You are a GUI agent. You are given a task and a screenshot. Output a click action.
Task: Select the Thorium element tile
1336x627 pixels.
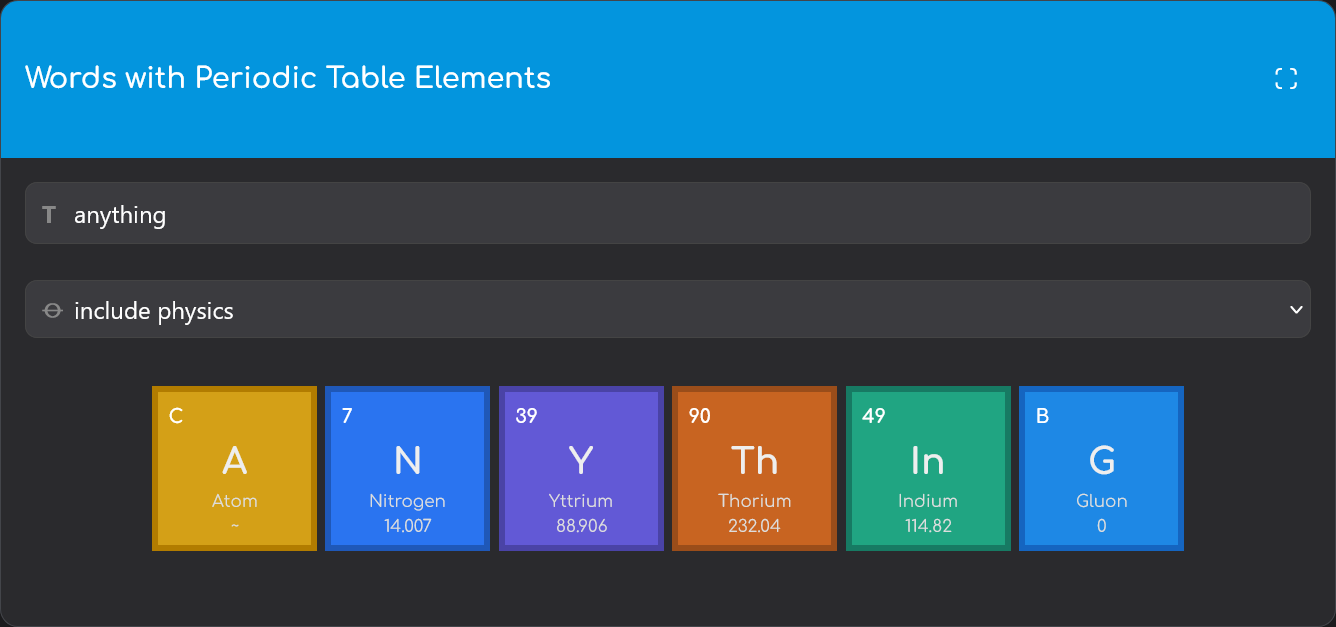coord(754,468)
